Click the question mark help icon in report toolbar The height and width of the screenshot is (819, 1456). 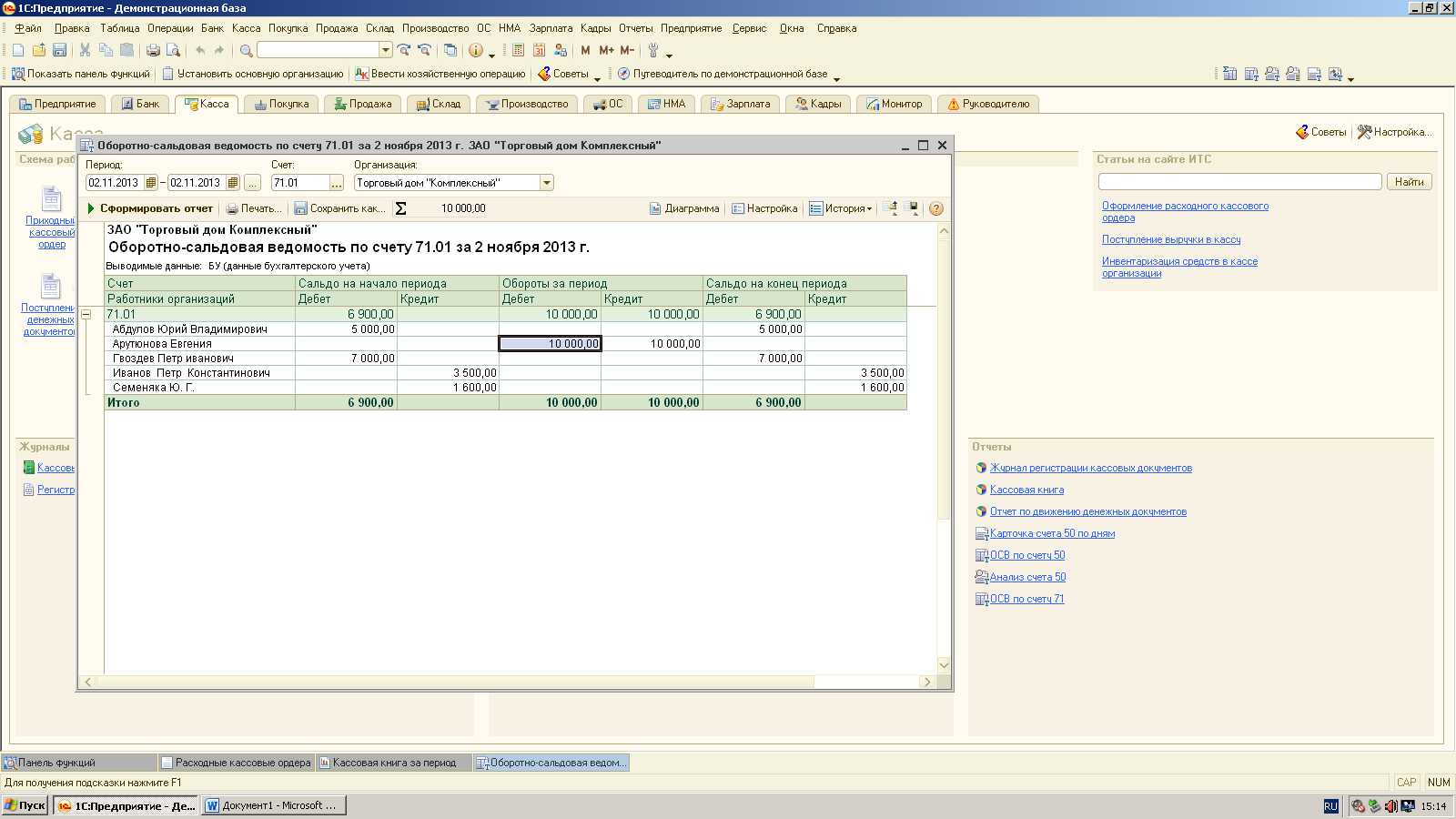(935, 208)
